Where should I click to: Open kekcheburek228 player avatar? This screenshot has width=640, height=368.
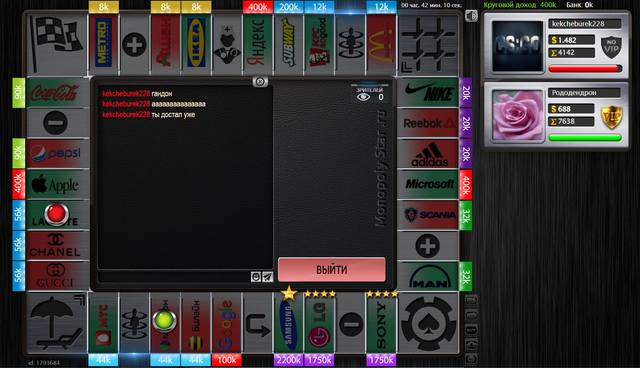(518, 47)
